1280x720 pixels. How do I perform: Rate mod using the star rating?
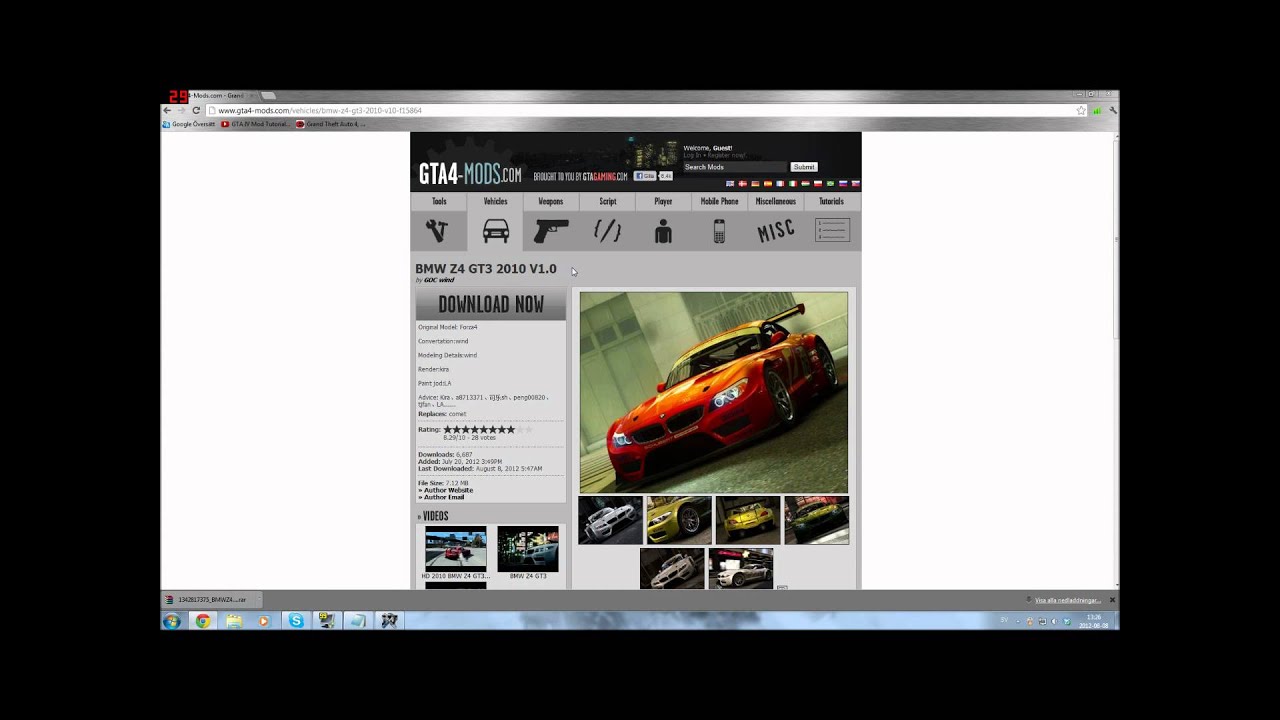(488, 429)
